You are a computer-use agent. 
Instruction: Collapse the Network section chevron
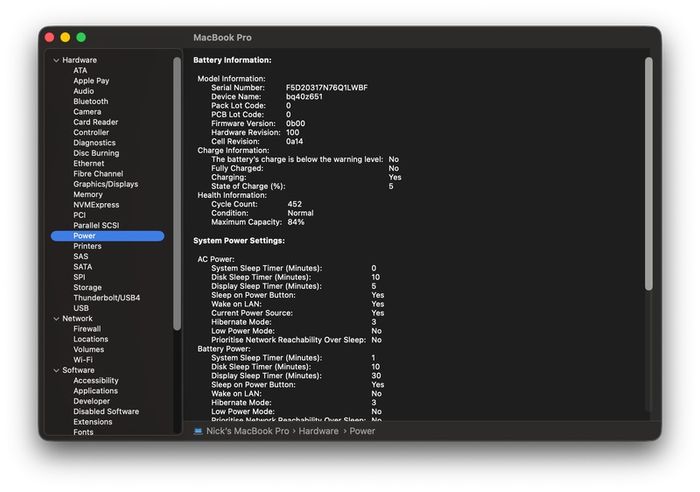[x=56, y=319]
